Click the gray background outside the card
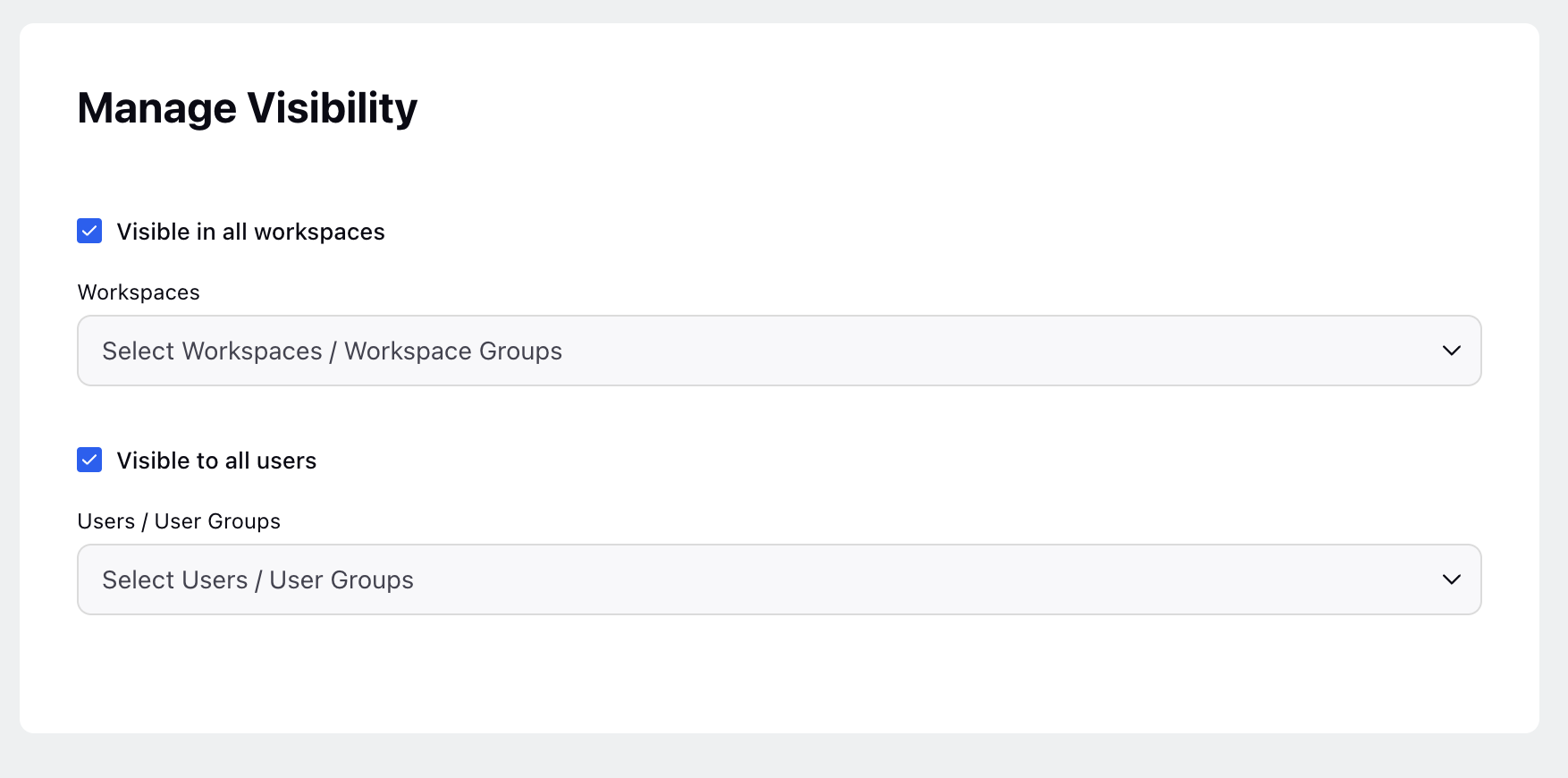This screenshot has height=778, width=1568. (x=784, y=757)
